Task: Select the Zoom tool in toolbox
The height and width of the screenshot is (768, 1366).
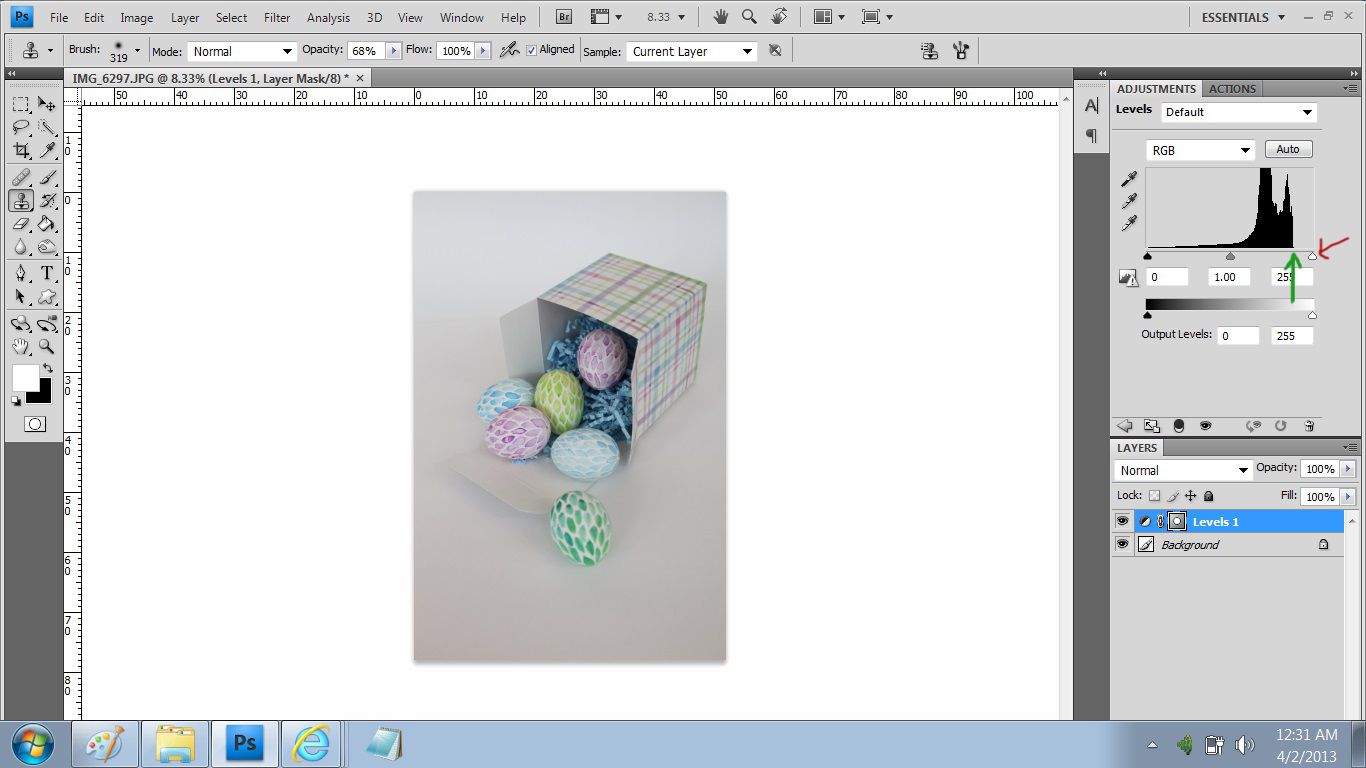Action: coord(46,347)
